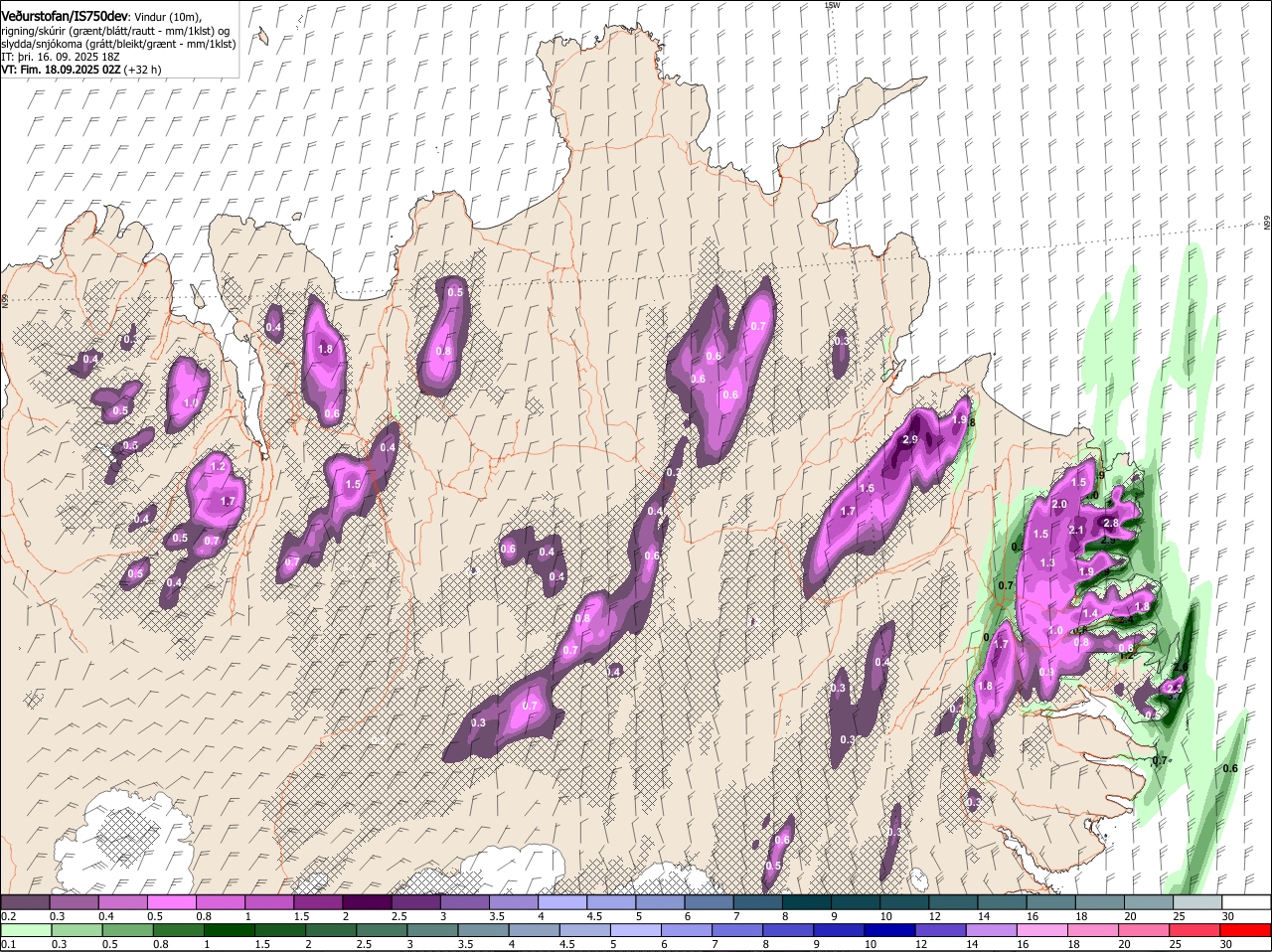The width and height of the screenshot is (1272, 952).
Task: Click the pale grey top-row swatch between 25 and 30
Action: 1198,902
